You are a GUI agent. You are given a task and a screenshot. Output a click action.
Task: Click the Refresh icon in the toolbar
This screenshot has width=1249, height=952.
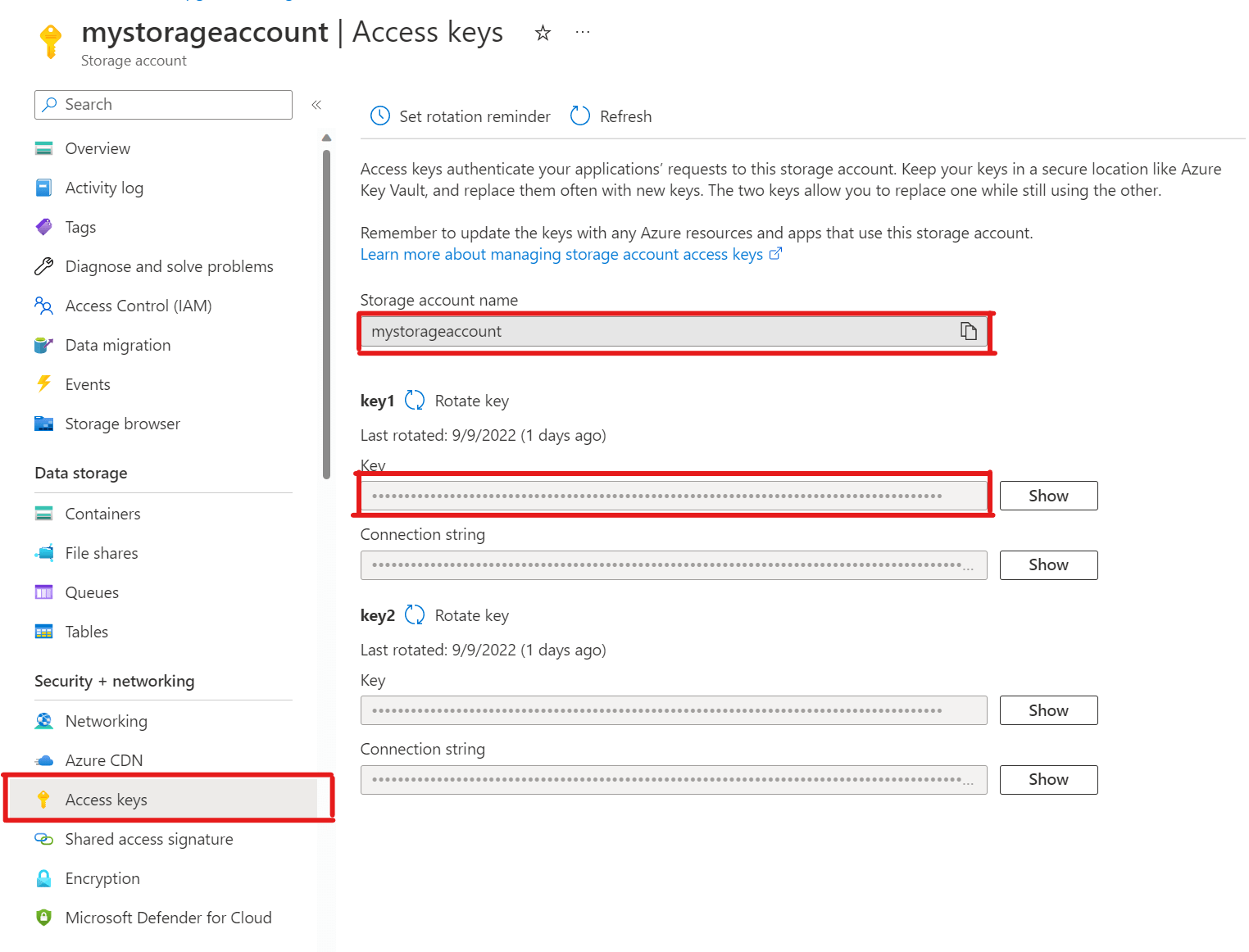[579, 116]
